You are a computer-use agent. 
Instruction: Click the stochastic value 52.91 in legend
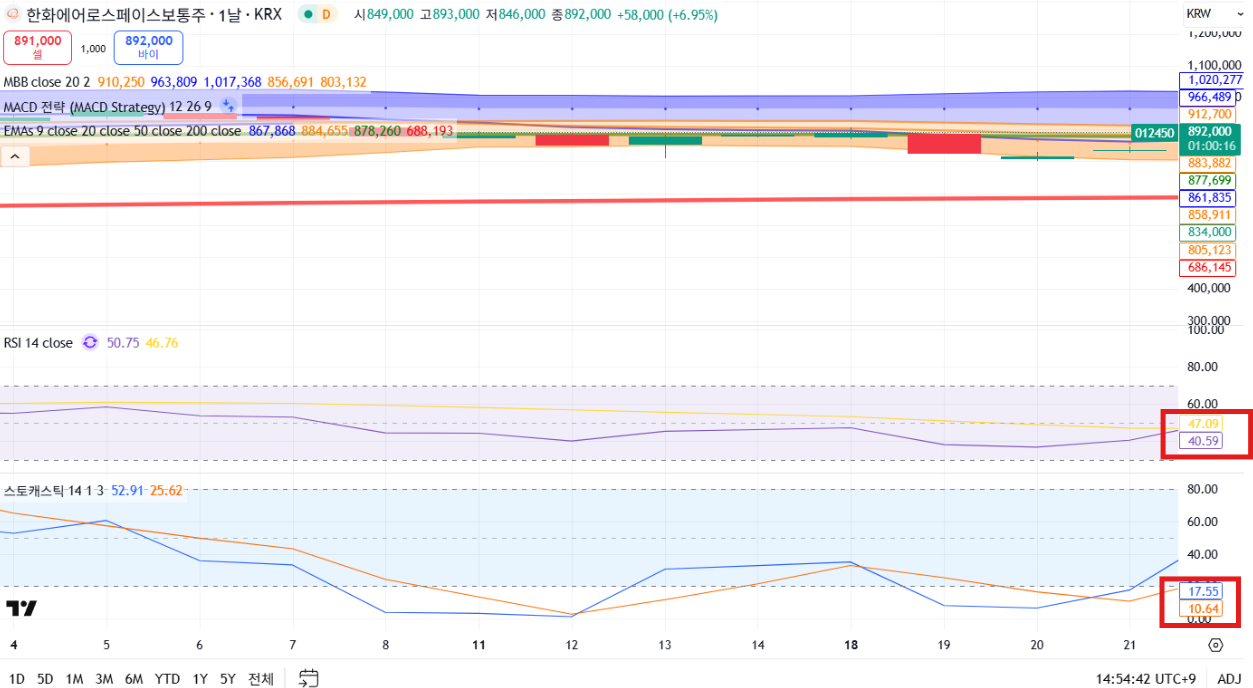(127, 491)
